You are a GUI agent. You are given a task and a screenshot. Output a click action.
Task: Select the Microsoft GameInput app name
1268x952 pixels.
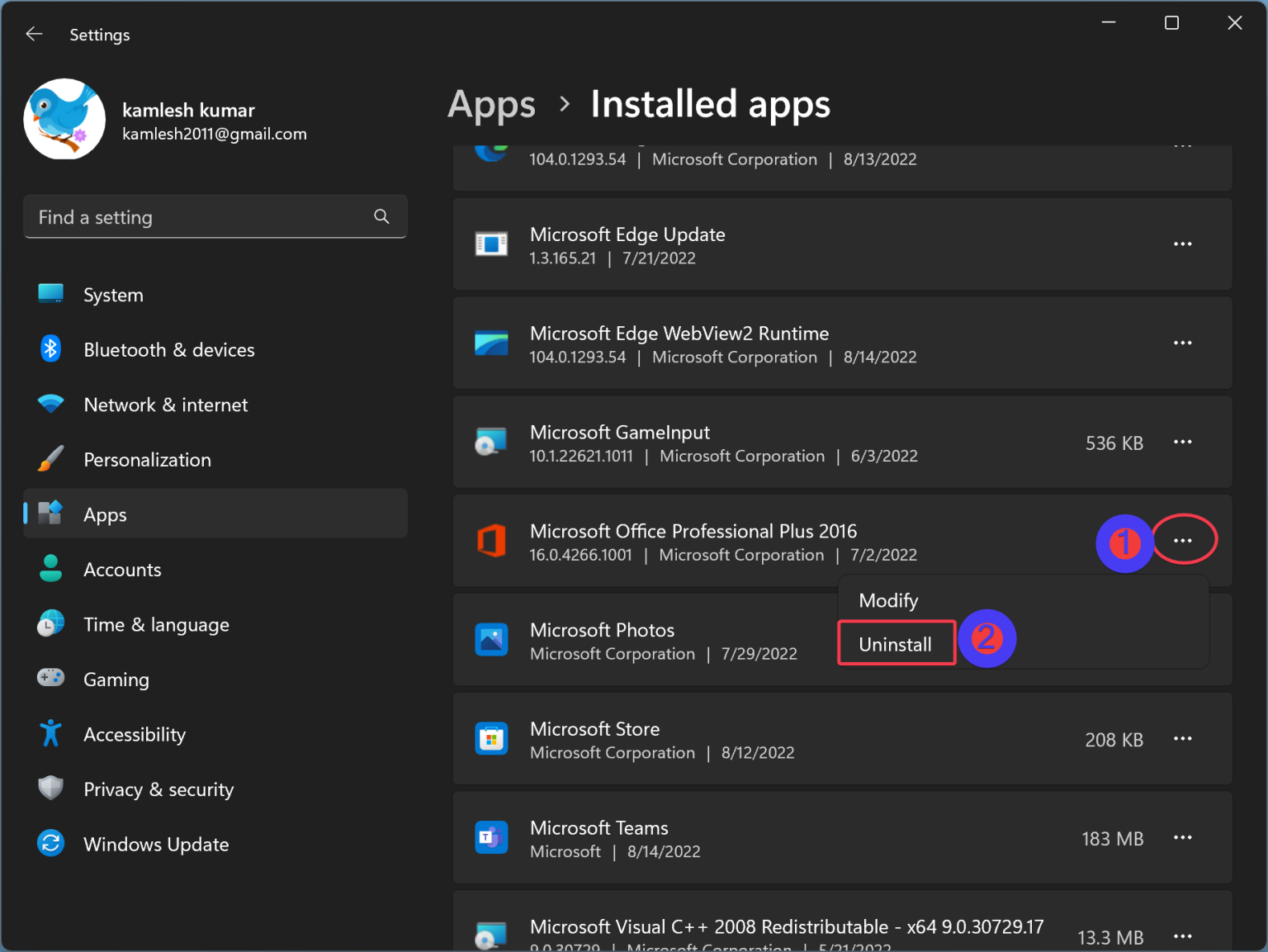click(x=620, y=433)
